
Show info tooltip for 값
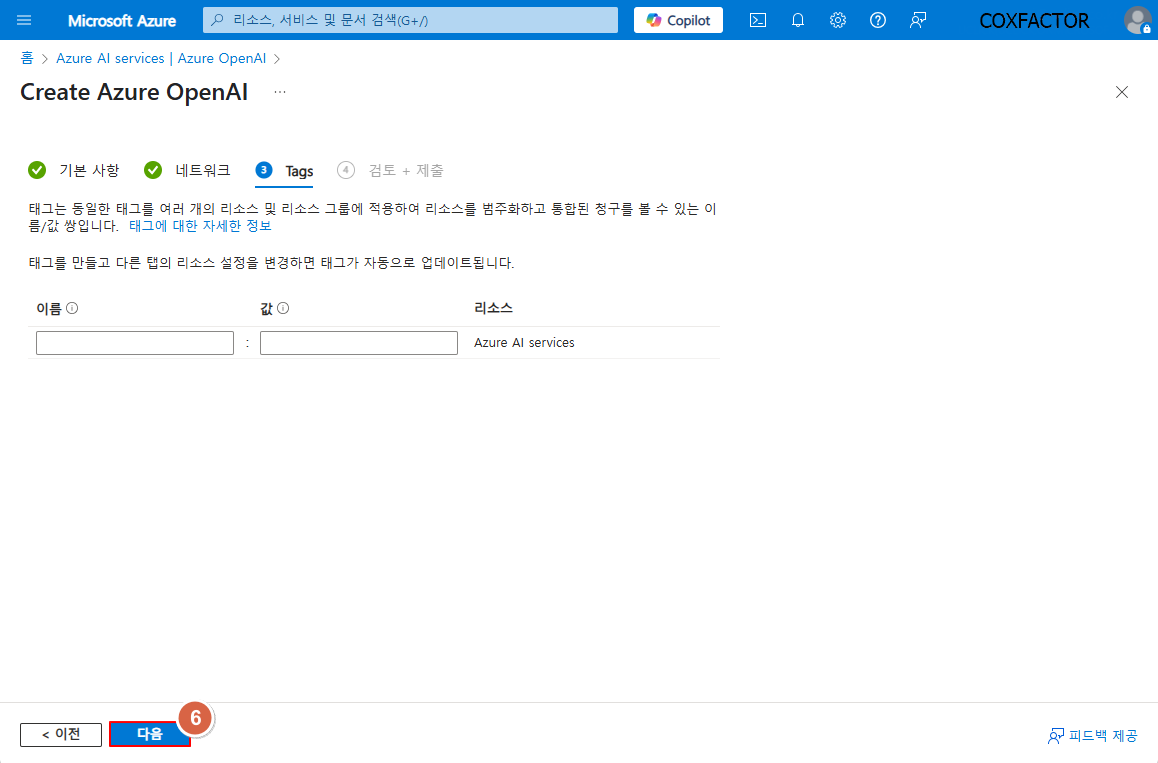[x=283, y=308]
